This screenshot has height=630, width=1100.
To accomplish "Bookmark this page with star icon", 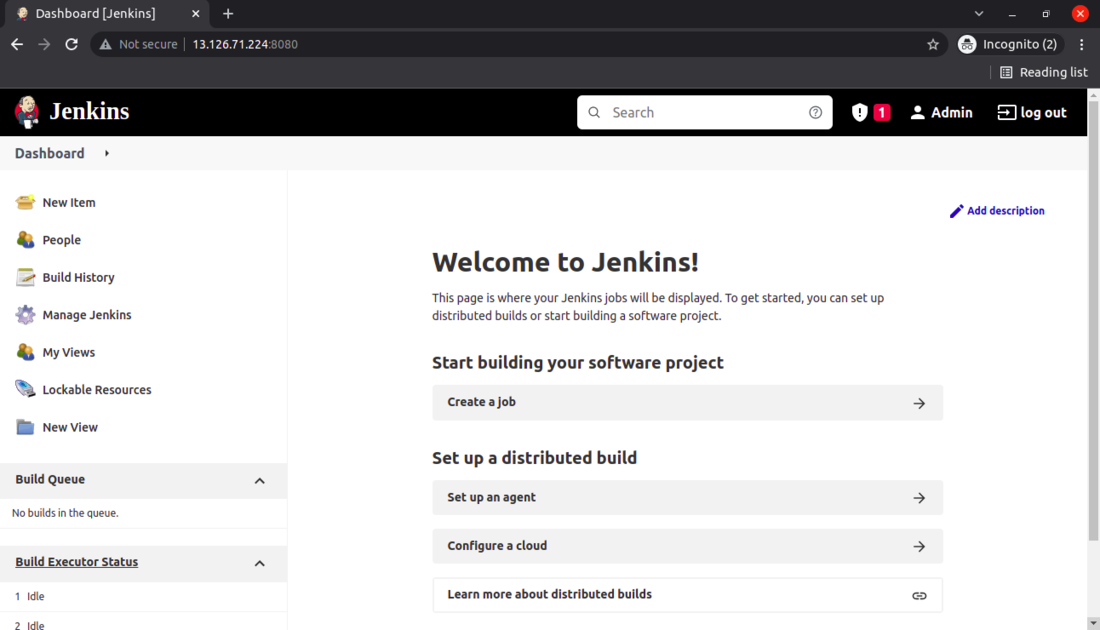I will tap(933, 44).
